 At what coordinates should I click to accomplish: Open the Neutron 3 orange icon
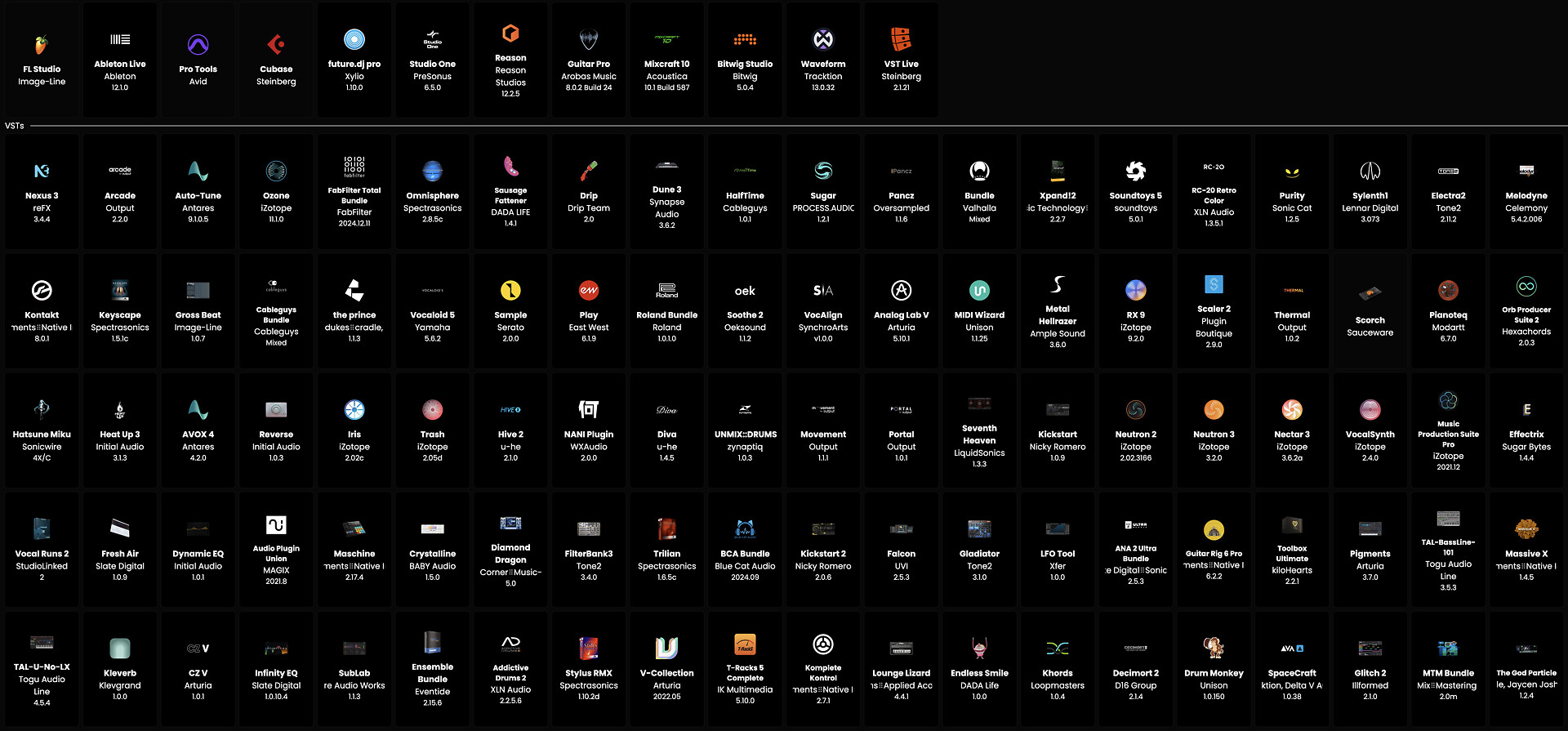(1214, 409)
